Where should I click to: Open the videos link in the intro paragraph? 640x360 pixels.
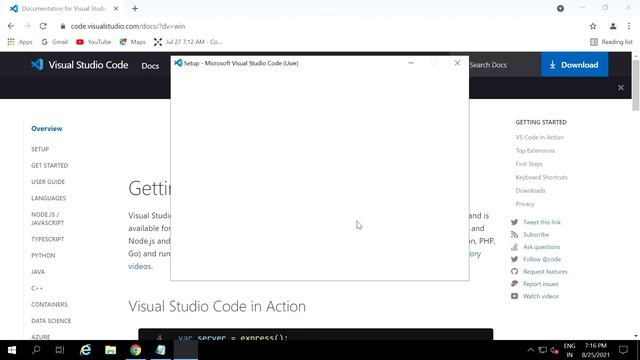pos(140,266)
